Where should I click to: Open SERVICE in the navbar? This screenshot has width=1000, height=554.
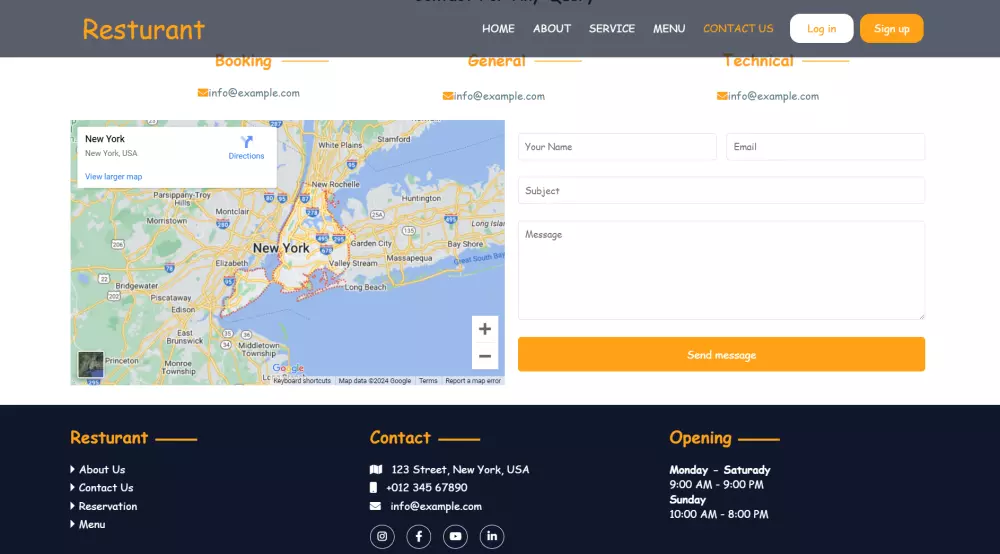click(612, 29)
